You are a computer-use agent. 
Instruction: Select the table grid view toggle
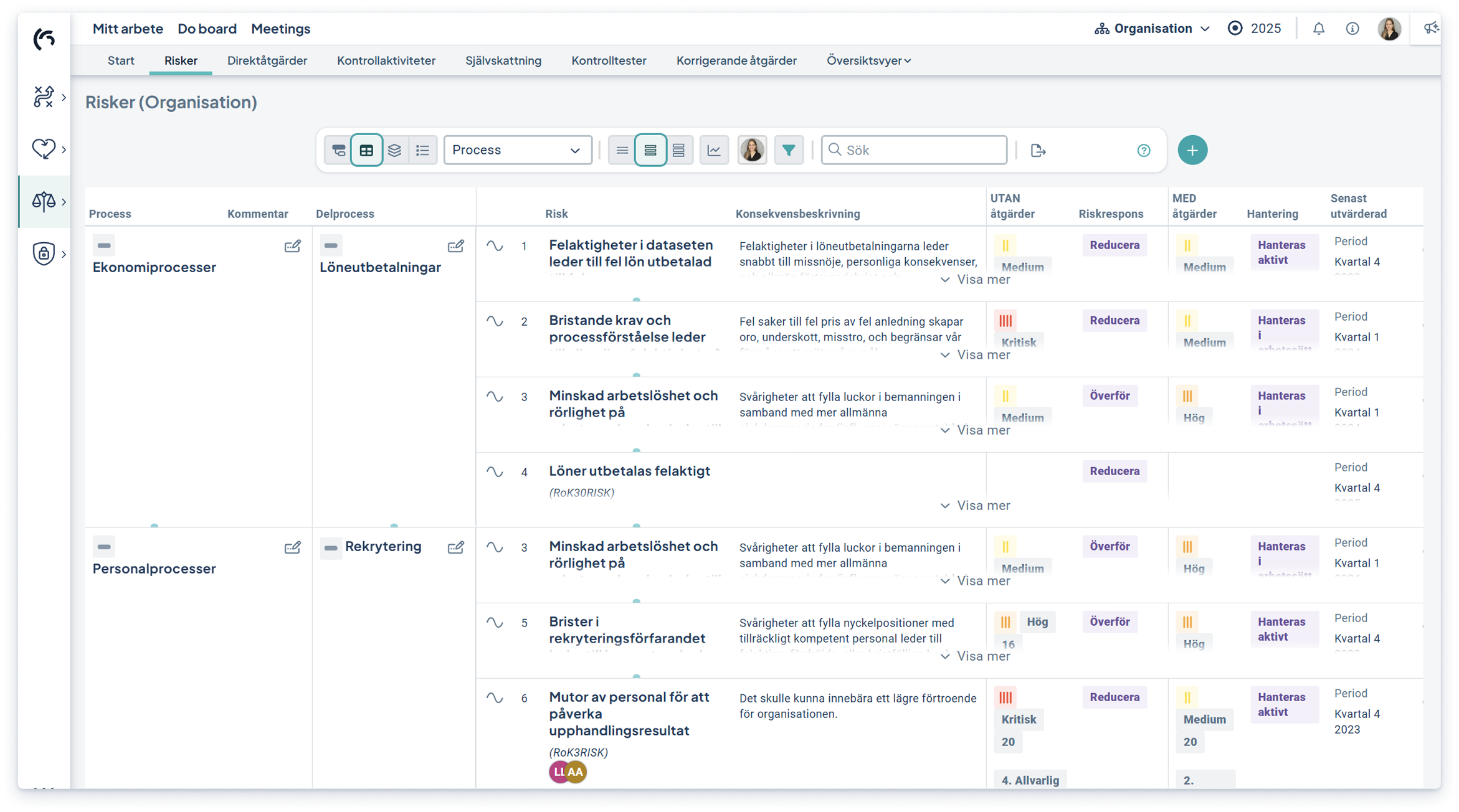(x=366, y=150)
